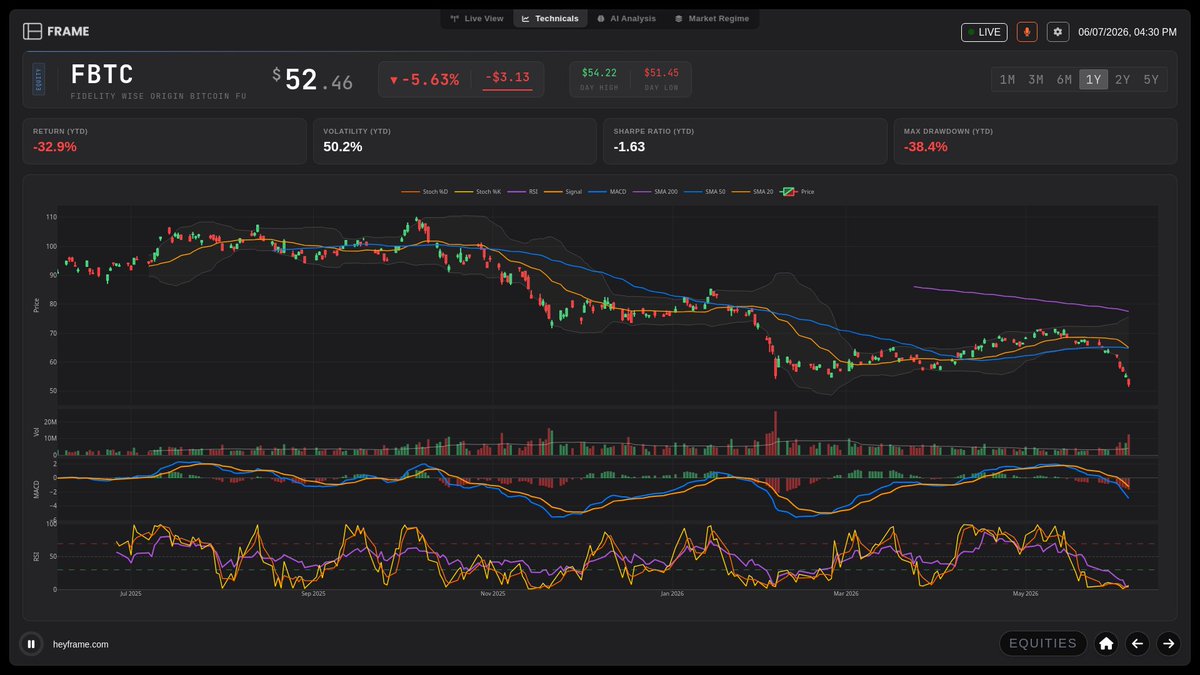Switch to the Live View tab
This screenshot has width=1200, height=675.
477,18
